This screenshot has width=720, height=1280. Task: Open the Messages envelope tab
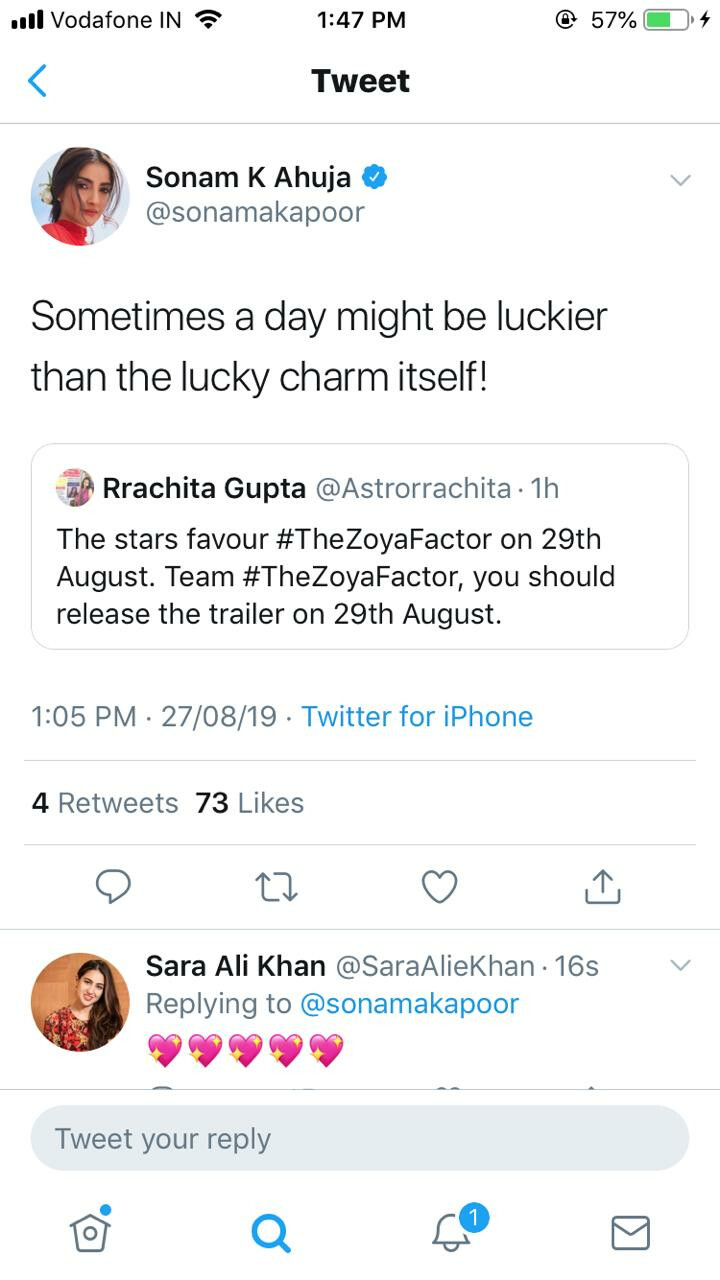[630, 1232]
